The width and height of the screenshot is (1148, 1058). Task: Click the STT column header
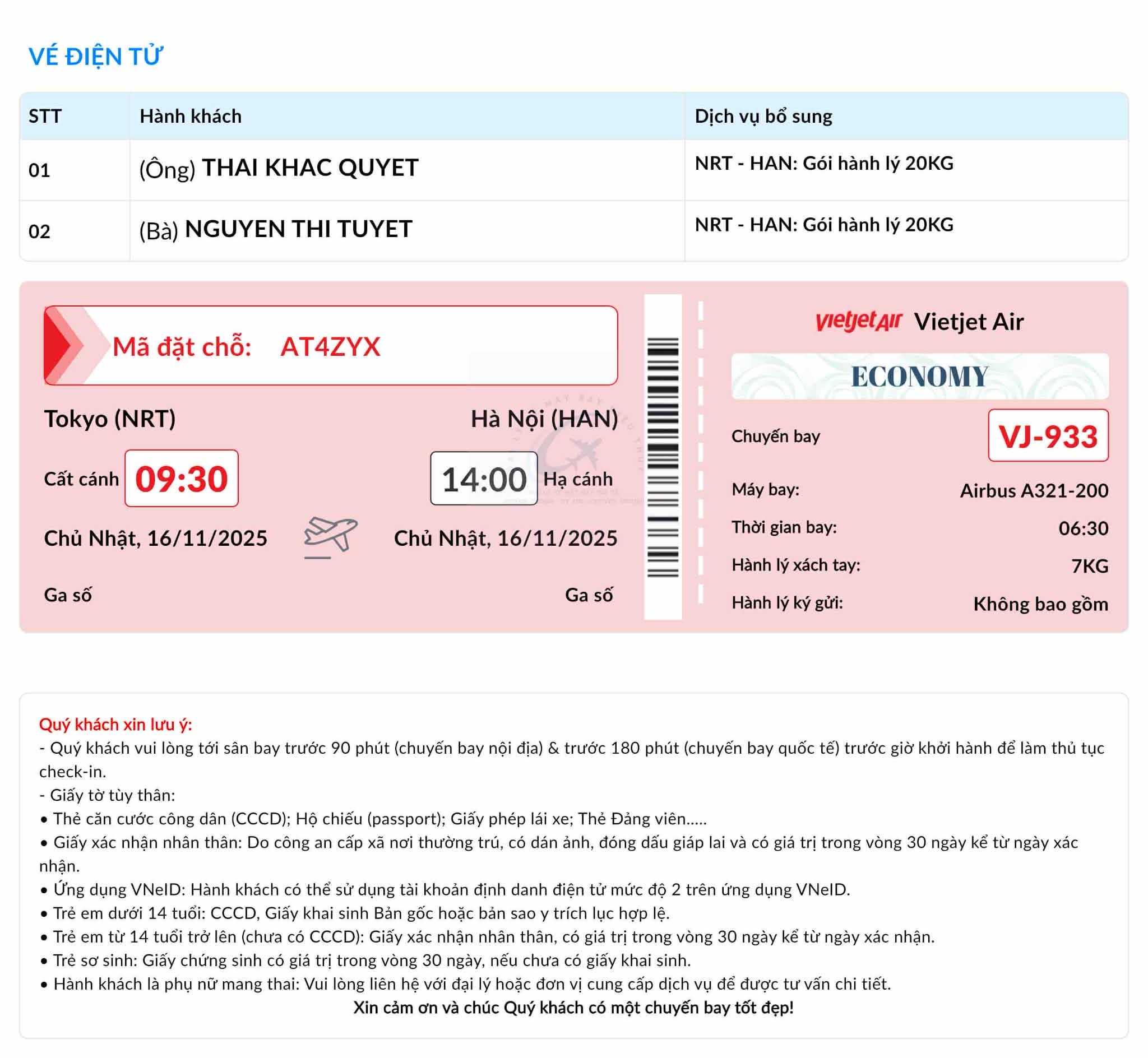point(45,116)
